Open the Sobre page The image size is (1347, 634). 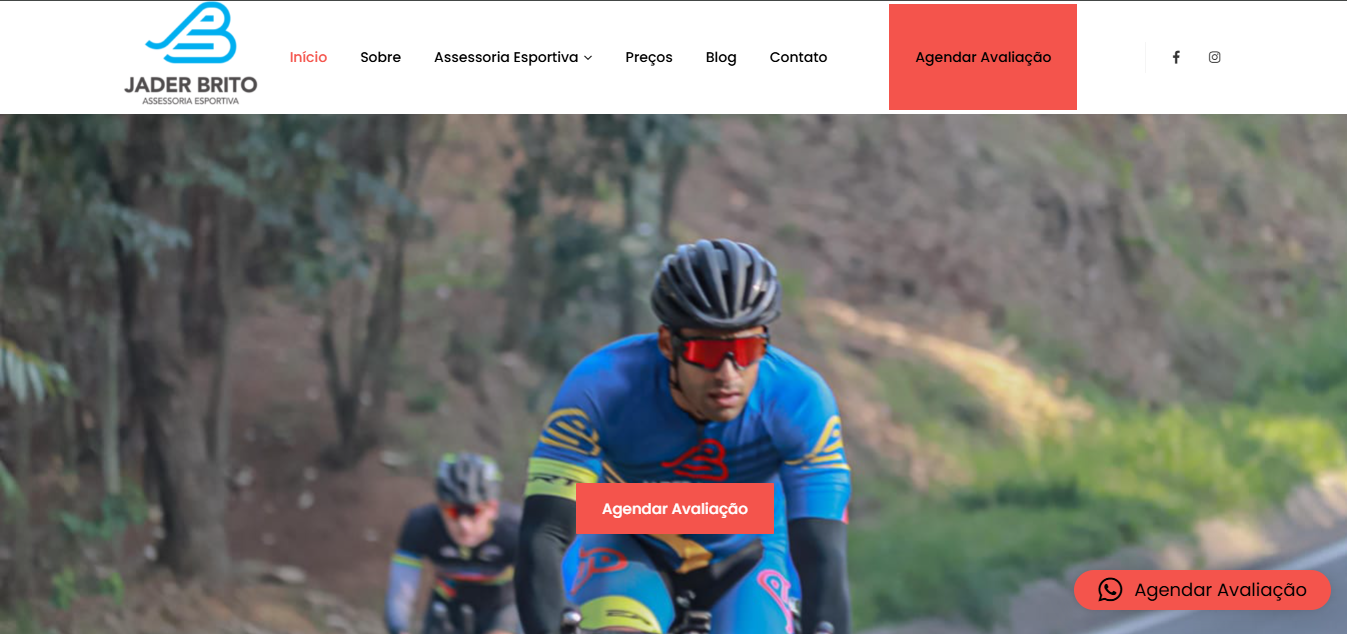[380, 57]
